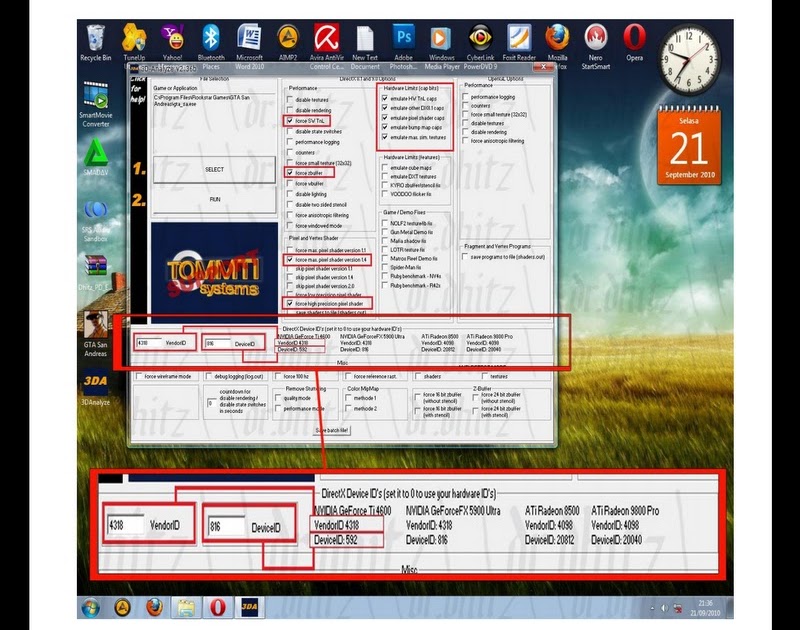
Task: Enable the Spider-Man fix checkbox
Action: [x=385, y=267]
